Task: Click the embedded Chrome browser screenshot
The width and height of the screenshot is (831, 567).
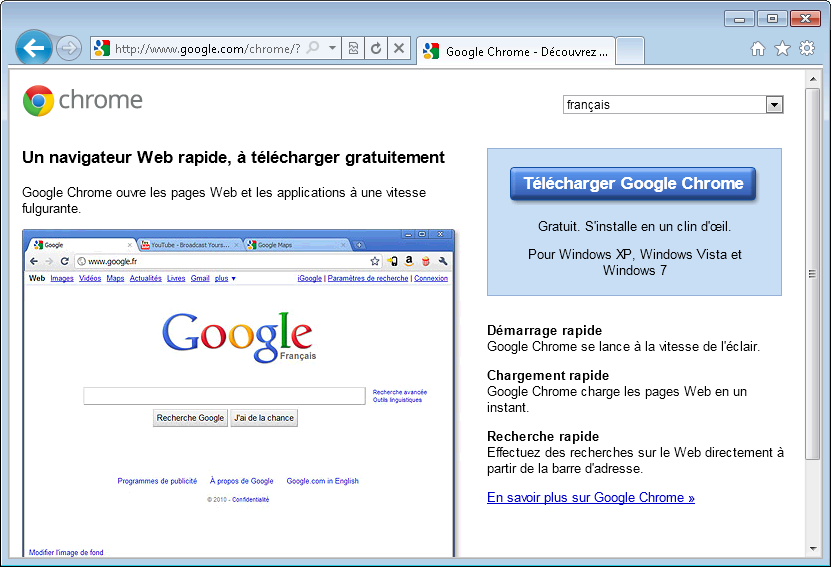Action: click(238, 393)
